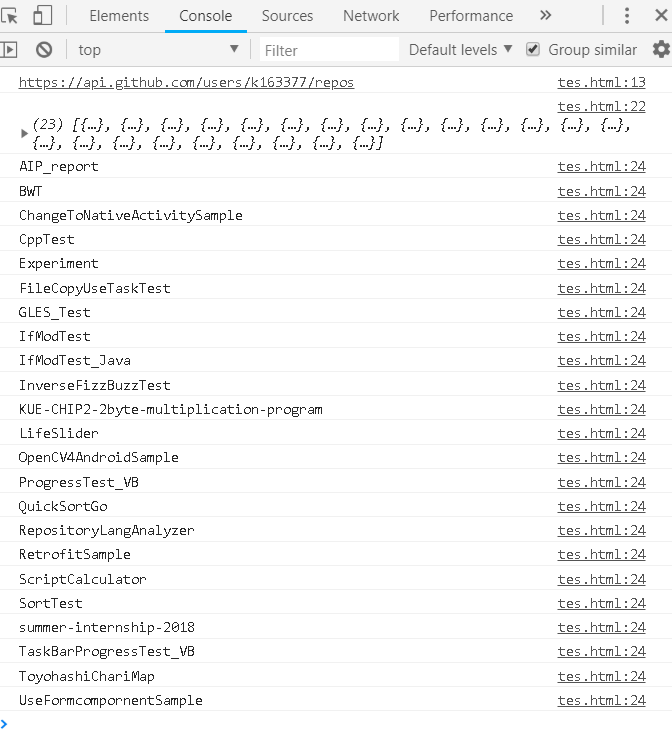Open source link beside QuickSortGo
Screen dimensions: 672x744
pos(601,507)
